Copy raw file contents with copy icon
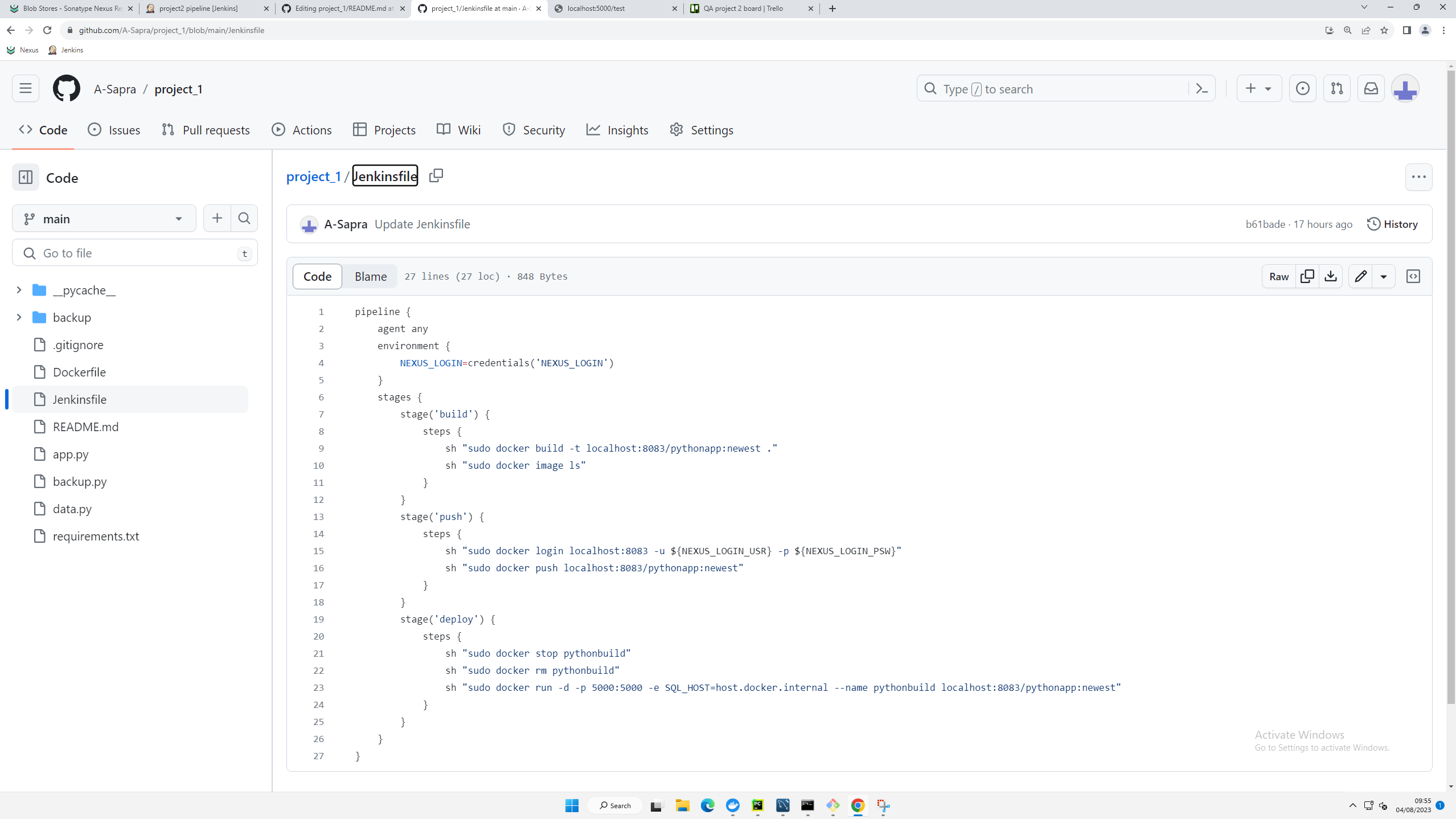This screenshot has width=1456, height=819. (x=1307, y=276)
